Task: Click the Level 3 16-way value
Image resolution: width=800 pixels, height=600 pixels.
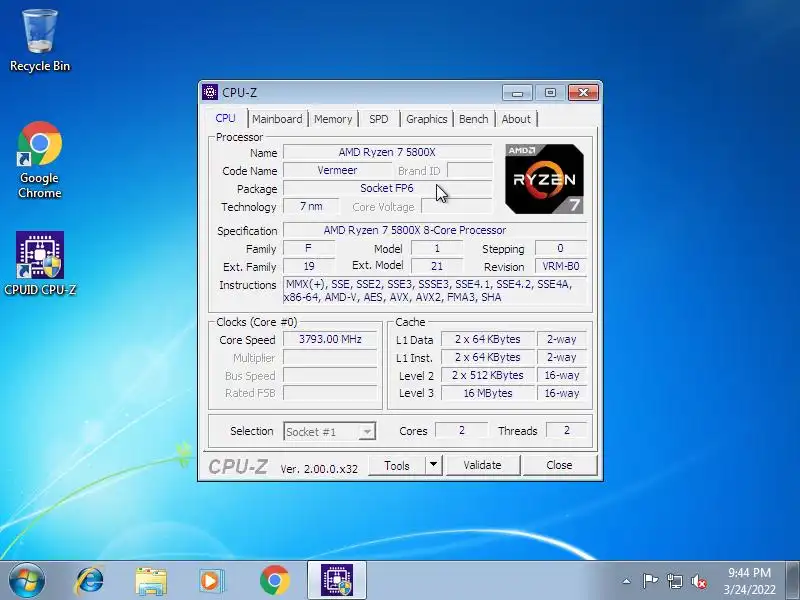Action: coord(562,393)
